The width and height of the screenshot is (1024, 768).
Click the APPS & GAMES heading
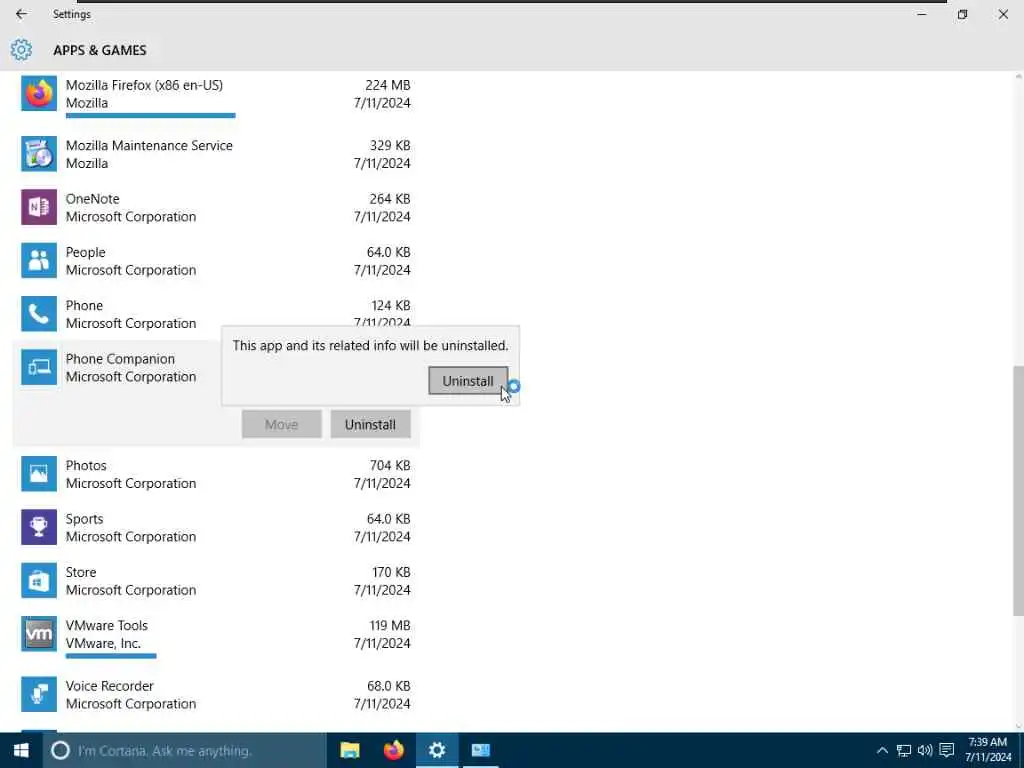(100, 50)
